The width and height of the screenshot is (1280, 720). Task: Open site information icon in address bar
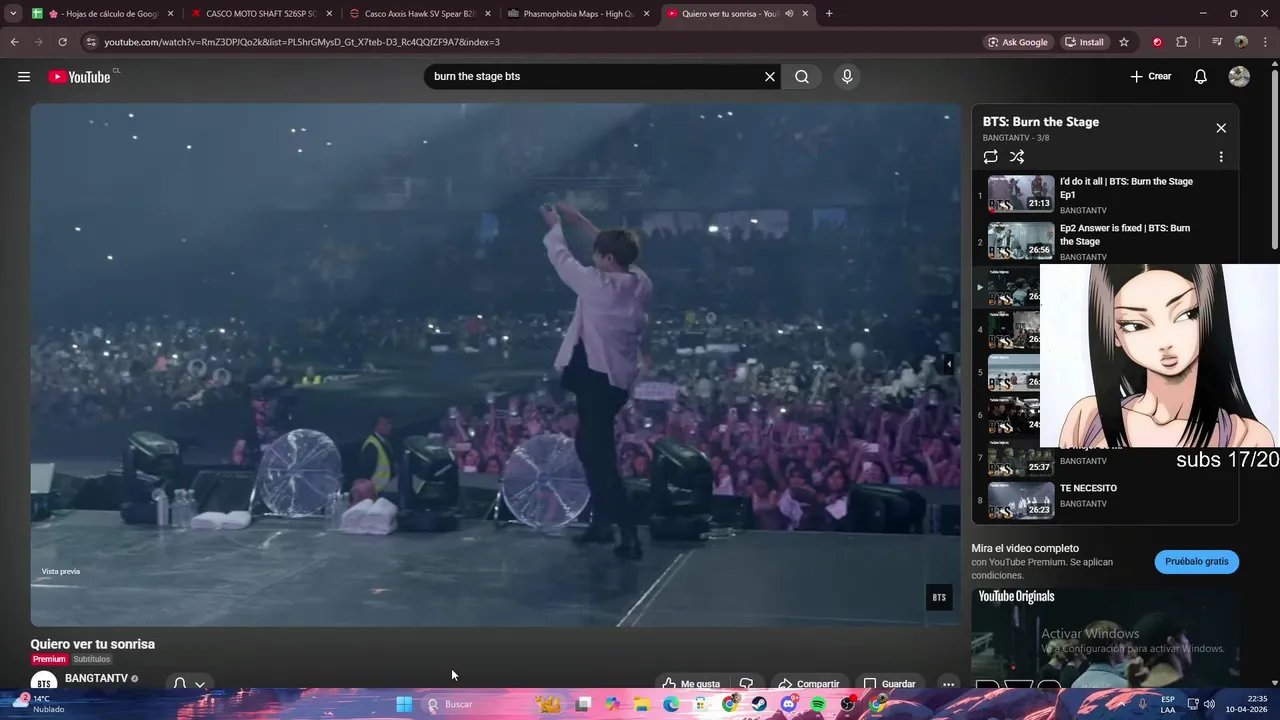coord(91,42)
